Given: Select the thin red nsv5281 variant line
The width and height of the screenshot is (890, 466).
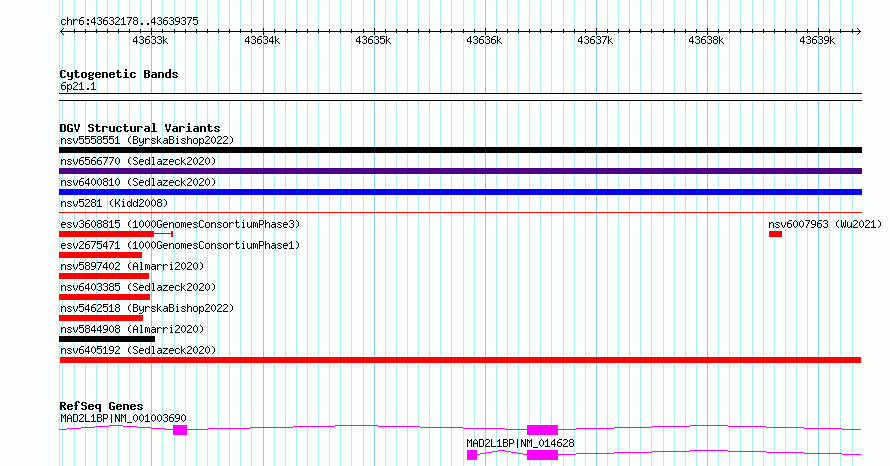Looking at the screenshot, I should click(460, 213).
